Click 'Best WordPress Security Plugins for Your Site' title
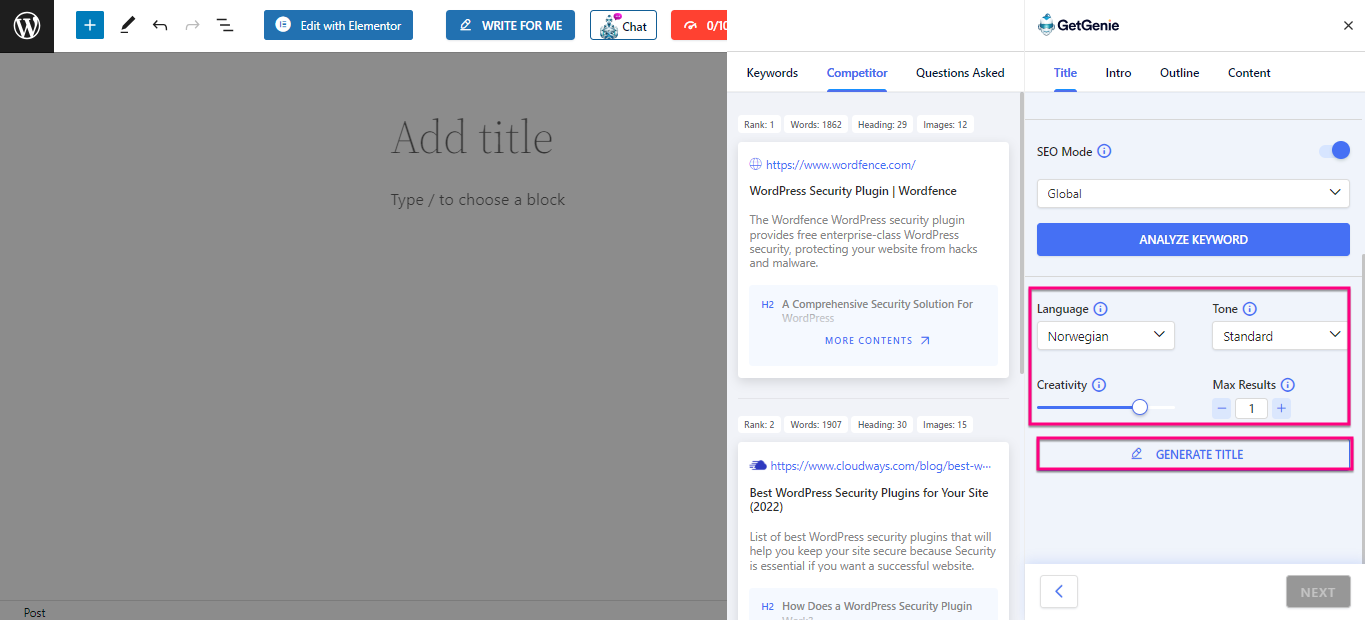 [869, 499]
